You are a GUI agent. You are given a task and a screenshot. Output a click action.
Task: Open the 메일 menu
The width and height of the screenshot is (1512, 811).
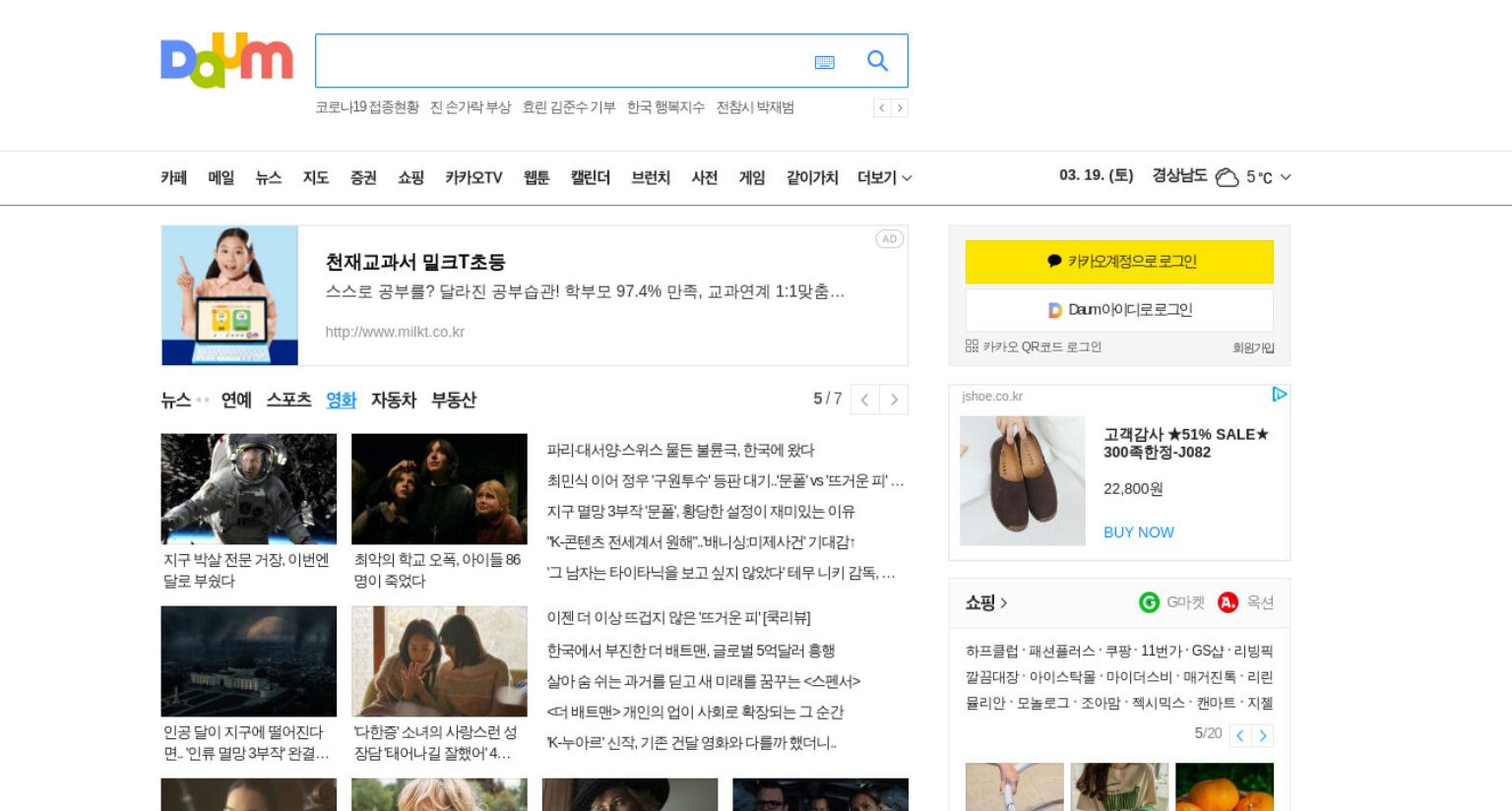click(221, 178)
